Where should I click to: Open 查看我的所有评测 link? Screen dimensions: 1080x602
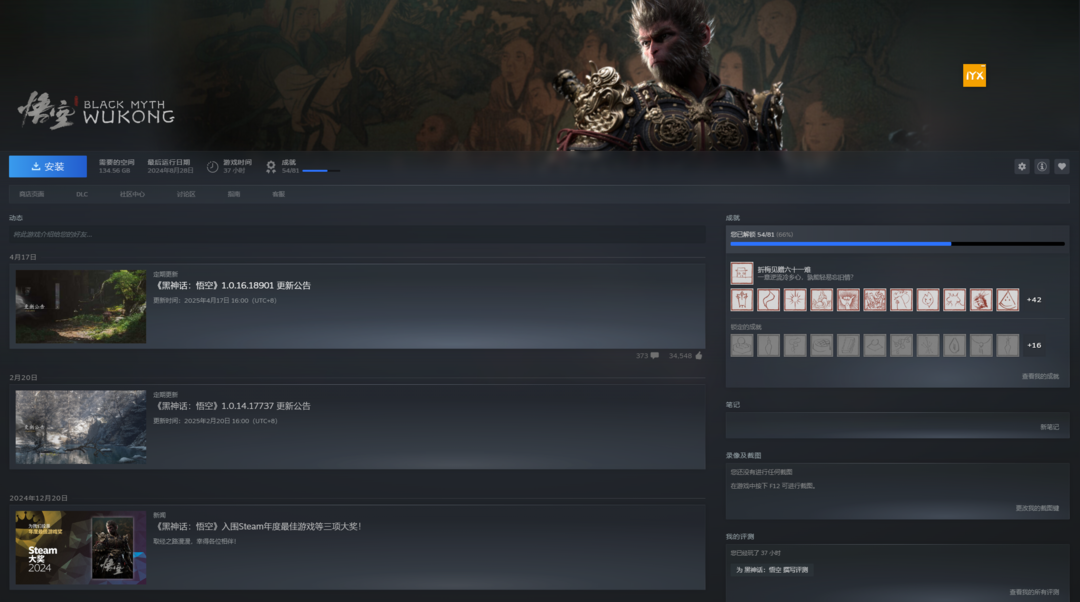tap(1035, 592)
